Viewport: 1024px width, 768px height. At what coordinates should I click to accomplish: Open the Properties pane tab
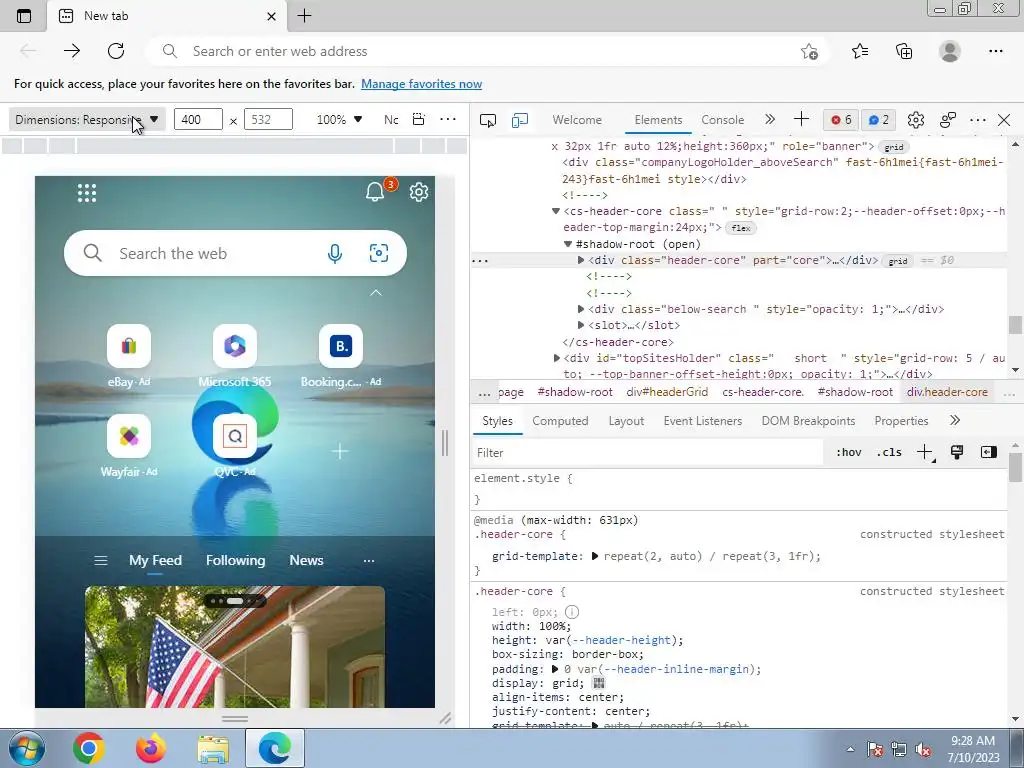(x=901, y=421)
